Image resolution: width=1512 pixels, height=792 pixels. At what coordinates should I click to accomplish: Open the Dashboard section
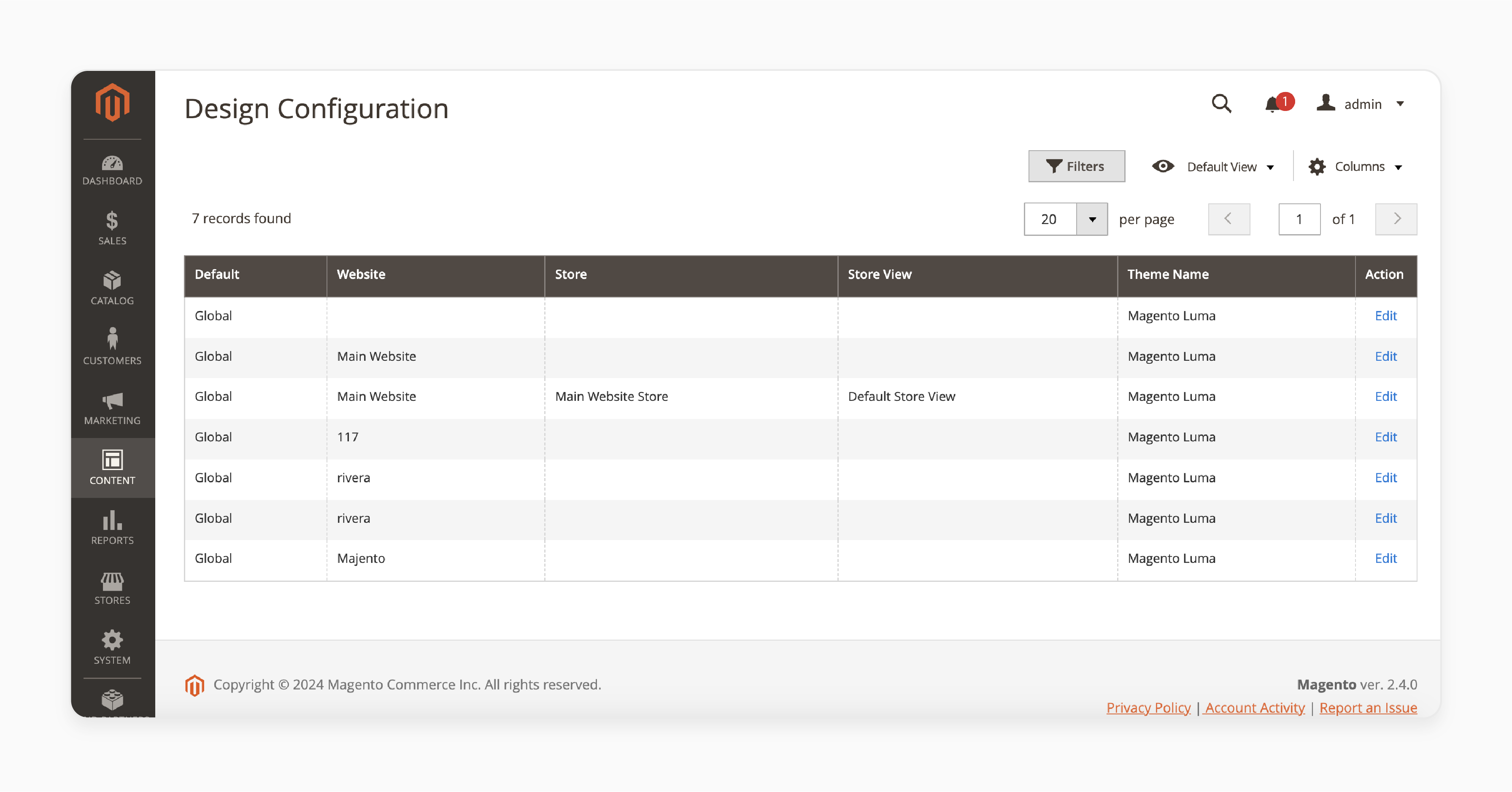click(112, 170)
